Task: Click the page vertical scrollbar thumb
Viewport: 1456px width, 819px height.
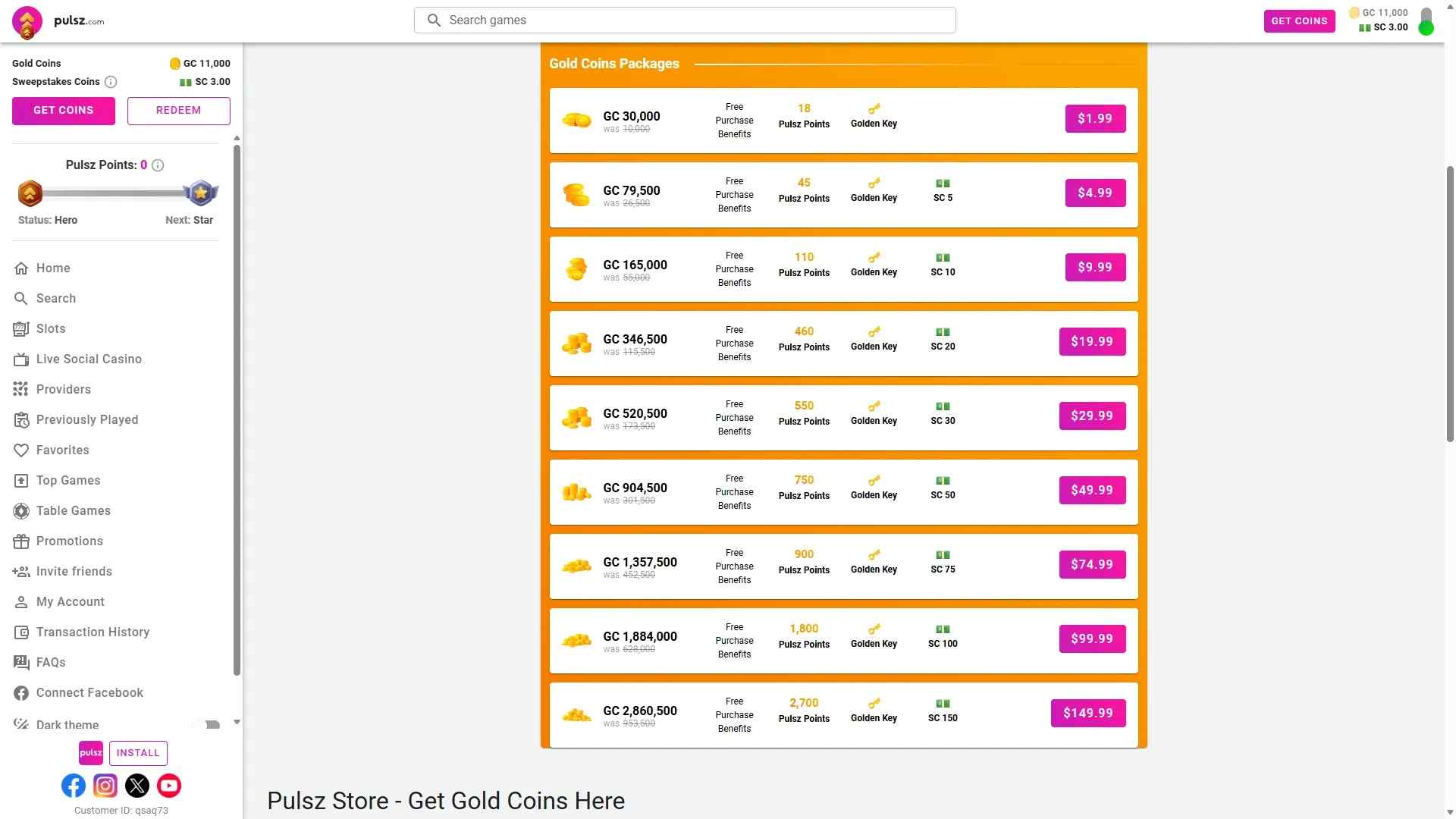Action: [x=1450, y=303]
